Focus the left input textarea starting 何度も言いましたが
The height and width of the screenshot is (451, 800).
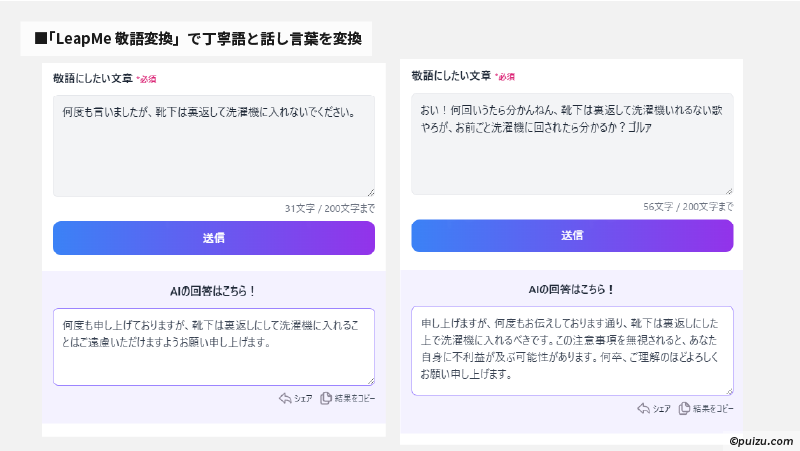(x=213, y=146)
